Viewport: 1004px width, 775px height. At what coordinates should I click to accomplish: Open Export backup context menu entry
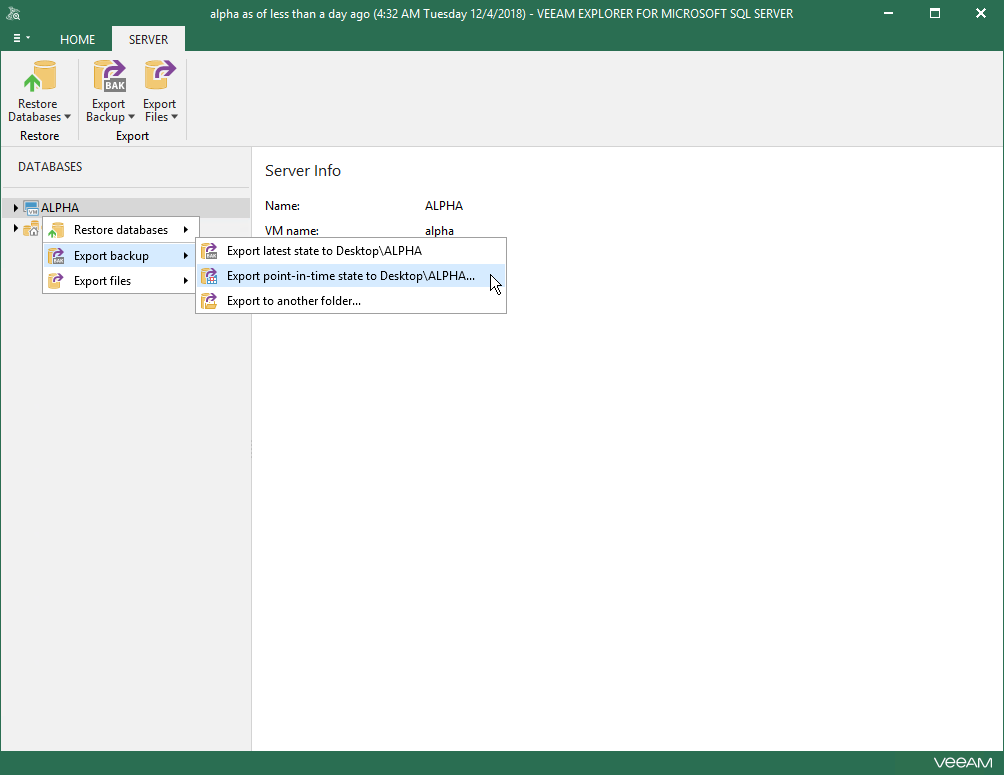[121, 256]
